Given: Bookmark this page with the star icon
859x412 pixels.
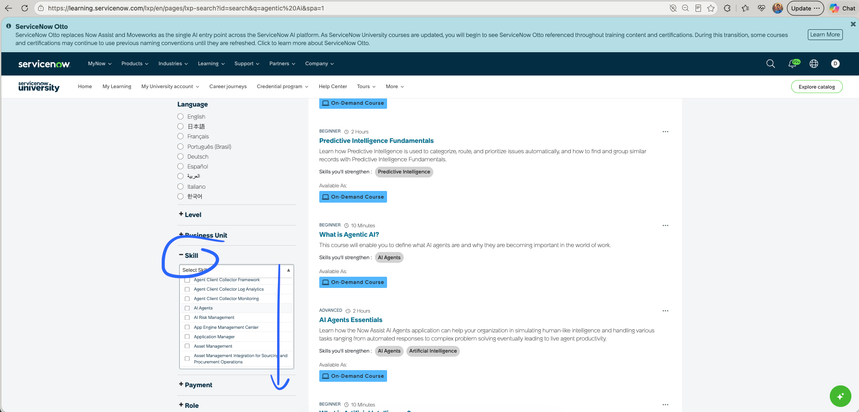Looking at the screenshot, I should tap(711, 8).
